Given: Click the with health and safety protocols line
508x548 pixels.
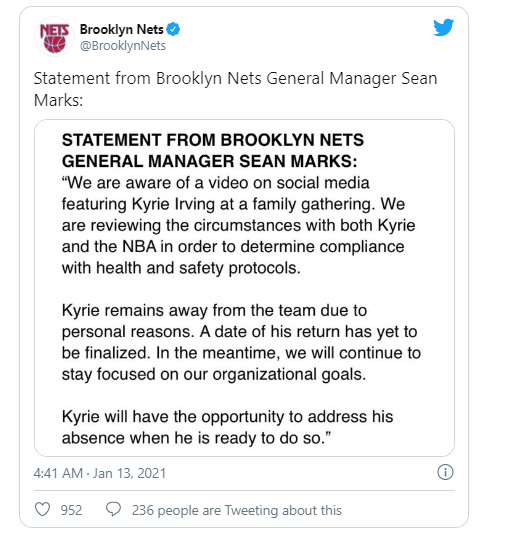Looking at the screenshot, I should 181,268.
